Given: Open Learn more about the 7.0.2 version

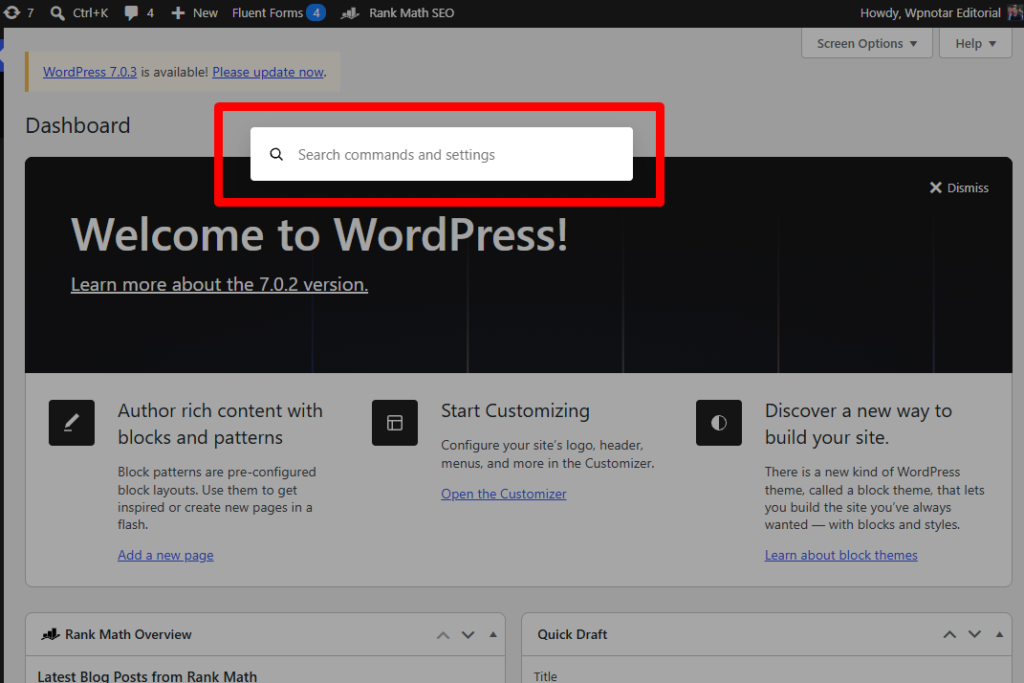Looking at the screenshot, I should click(219, 285).
